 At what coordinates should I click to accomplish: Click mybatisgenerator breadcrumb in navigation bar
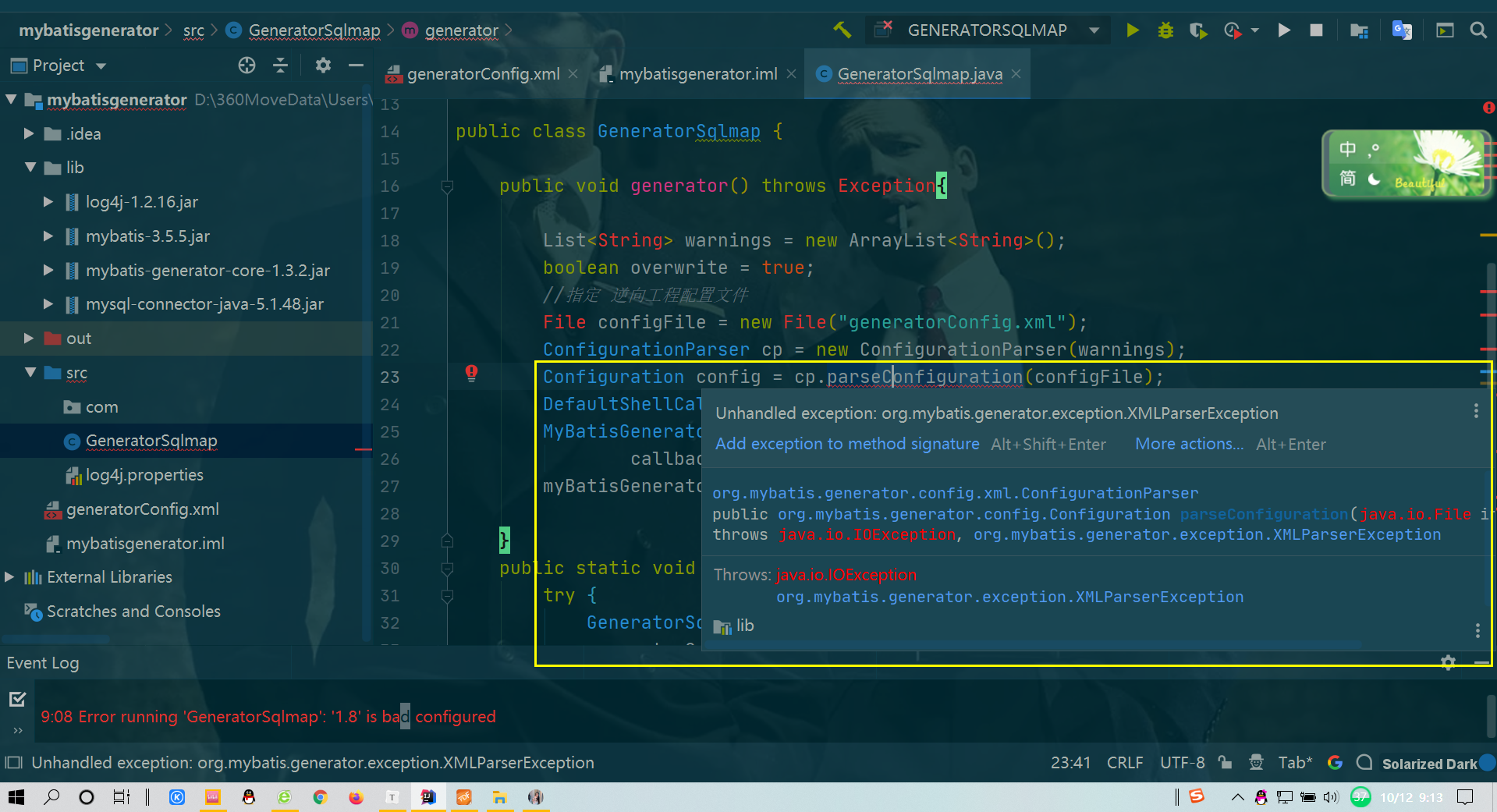tap(88, 30)
